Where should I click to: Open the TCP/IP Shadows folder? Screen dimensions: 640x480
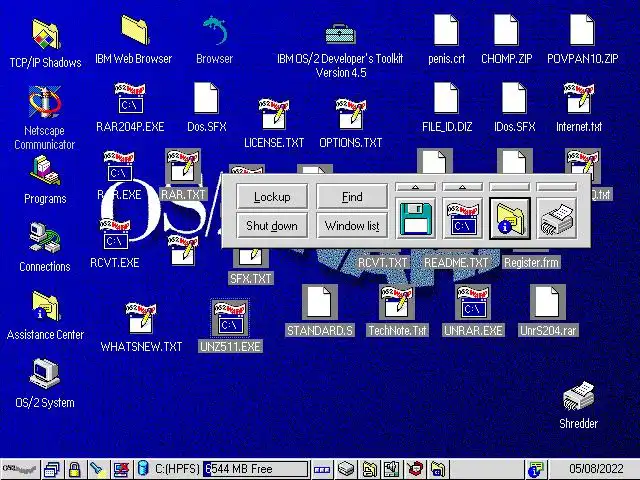[x=46, y=35]
